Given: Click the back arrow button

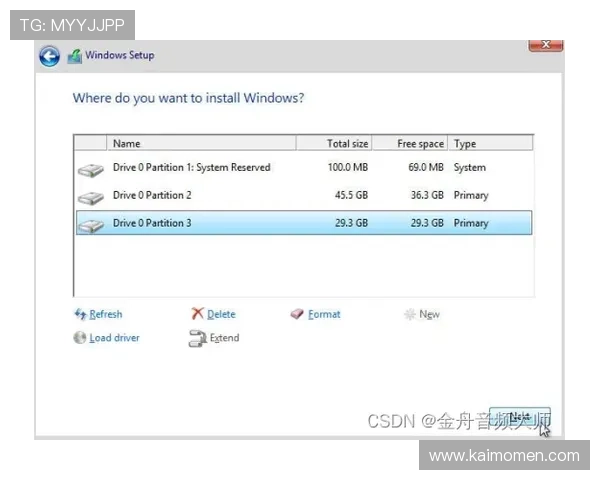Looking at the screenshot, I should pyautogui.click(x=49, y=56).
